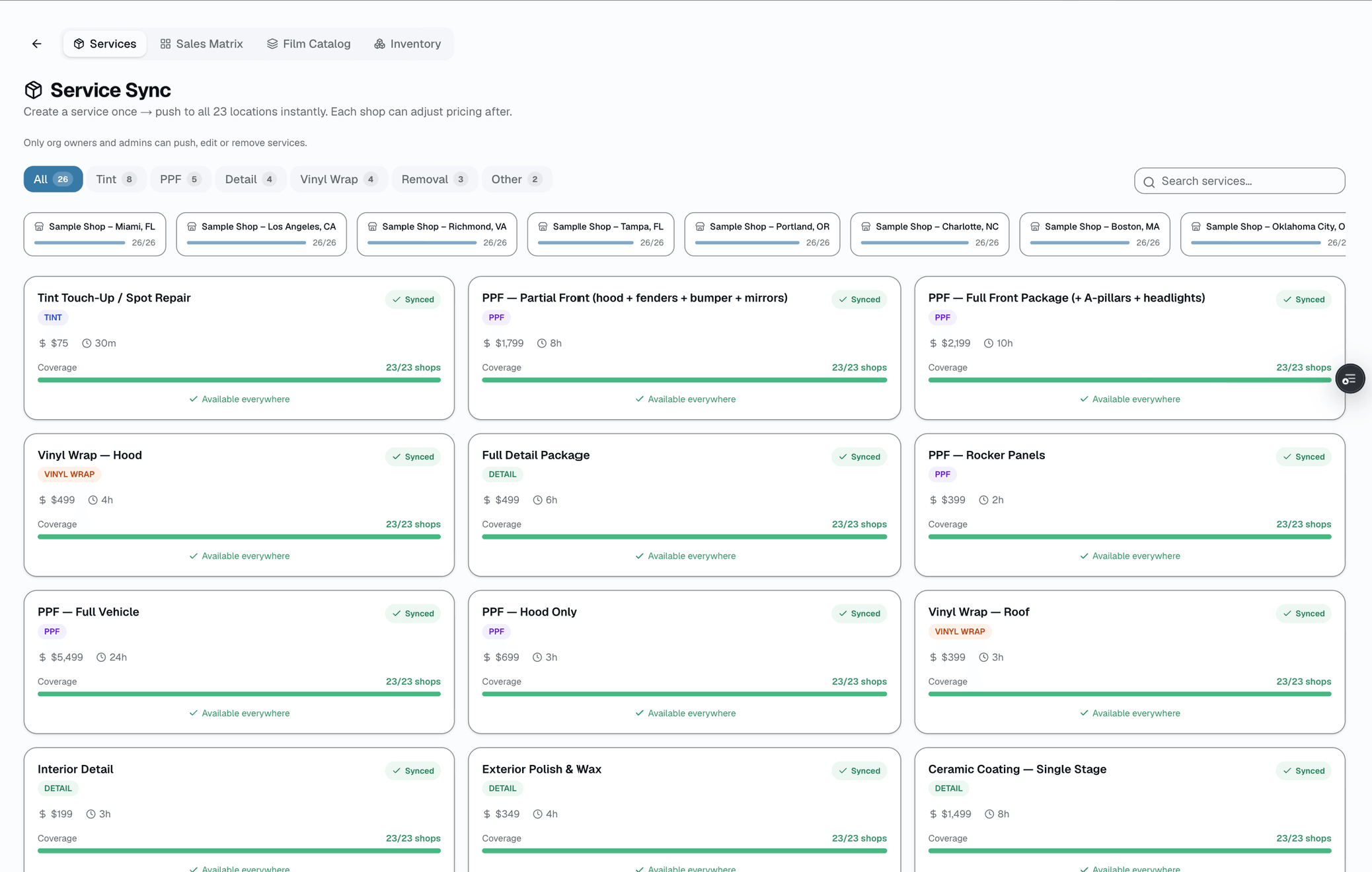This screenshot has width=1372, height=872.
Task: Click the clock icon on PPF Rocker Panels card
Action: 983,500
